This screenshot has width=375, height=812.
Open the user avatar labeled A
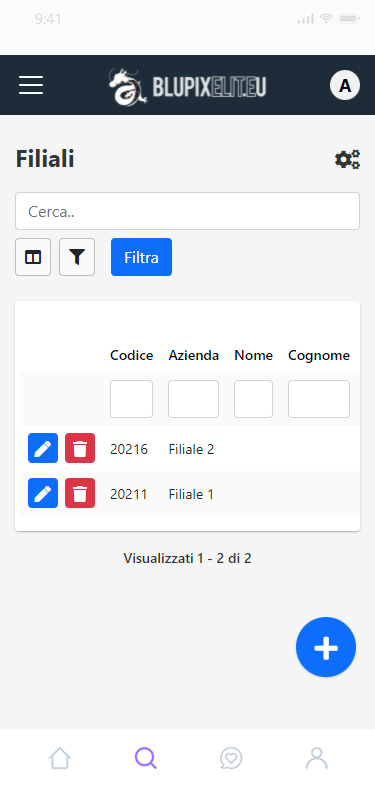[x=345, y=85]
